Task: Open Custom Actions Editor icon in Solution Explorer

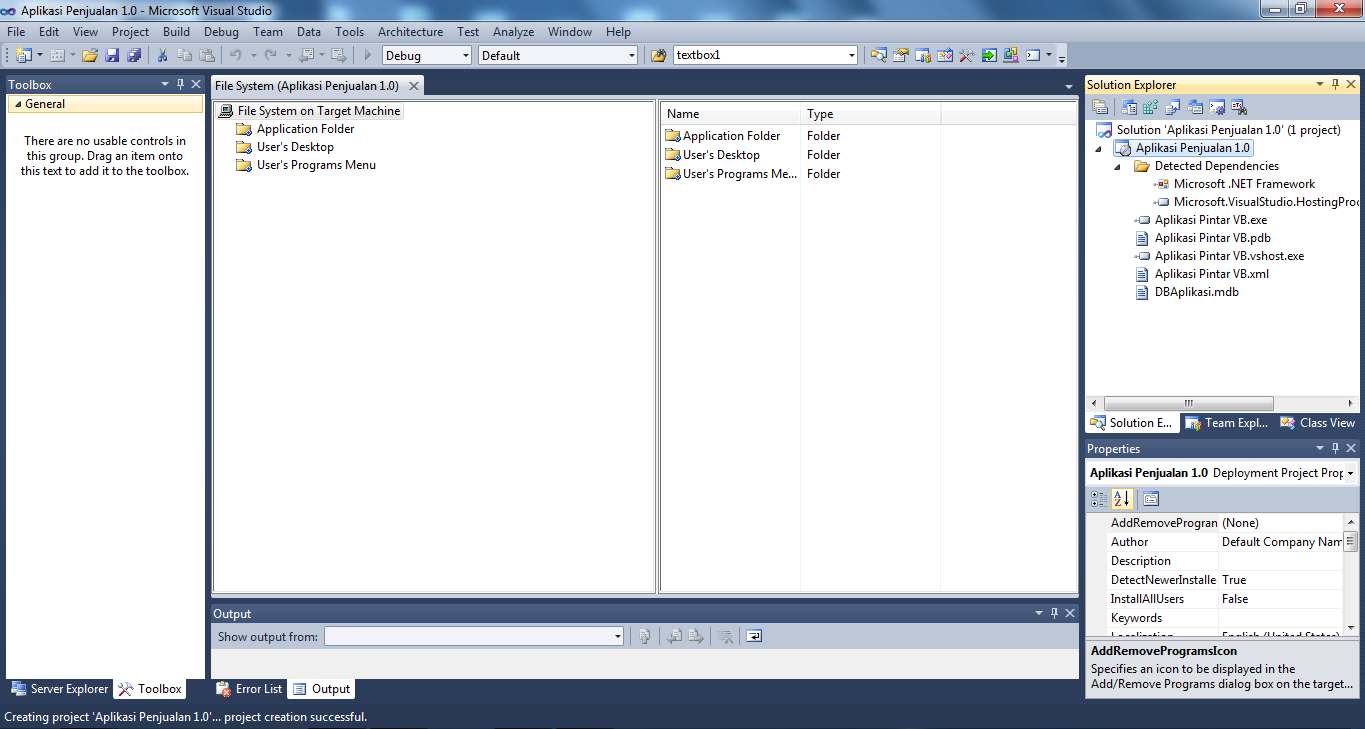Action: (x=1217, y=107)
